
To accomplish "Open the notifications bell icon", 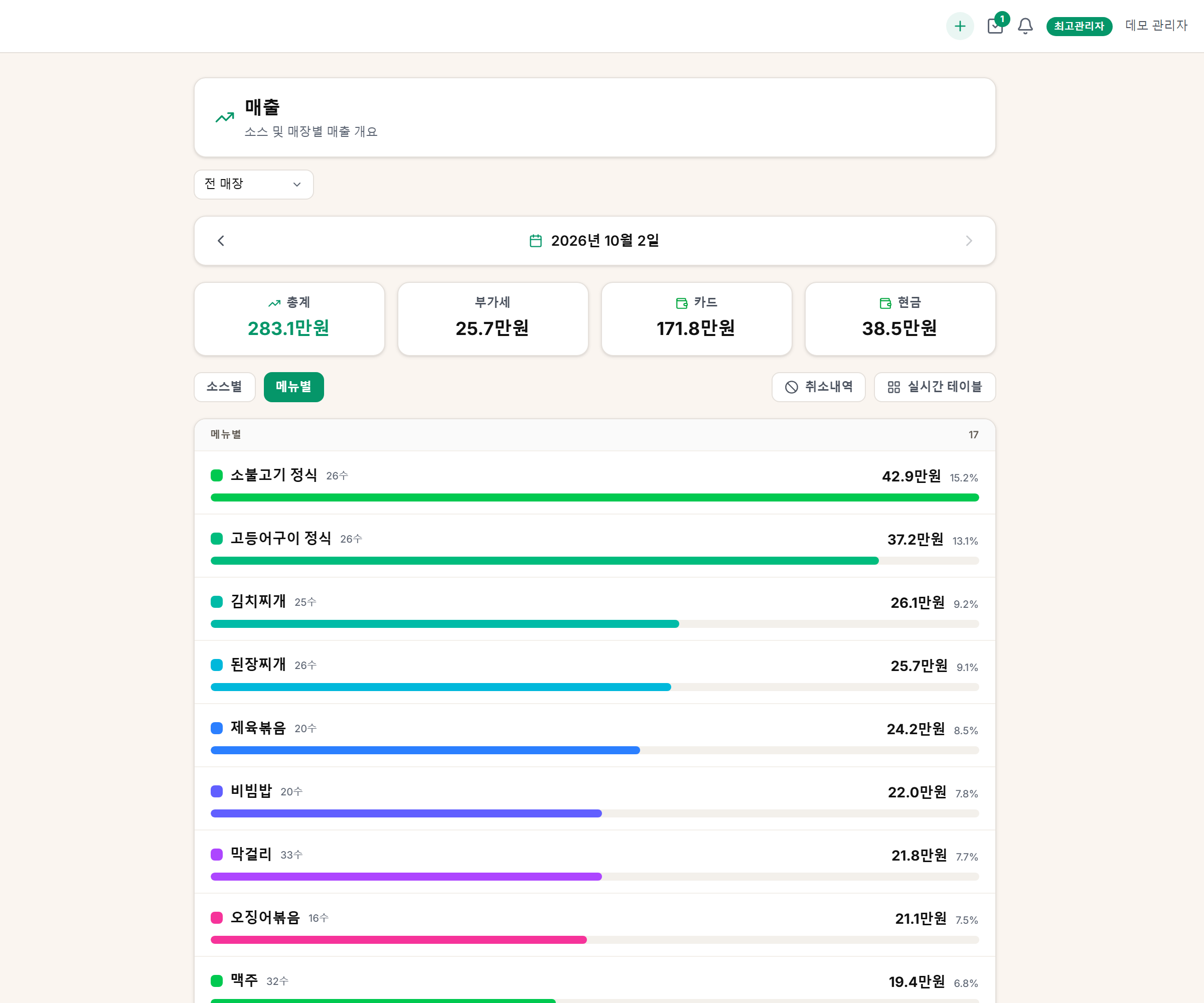I will tap(1025, 26).
